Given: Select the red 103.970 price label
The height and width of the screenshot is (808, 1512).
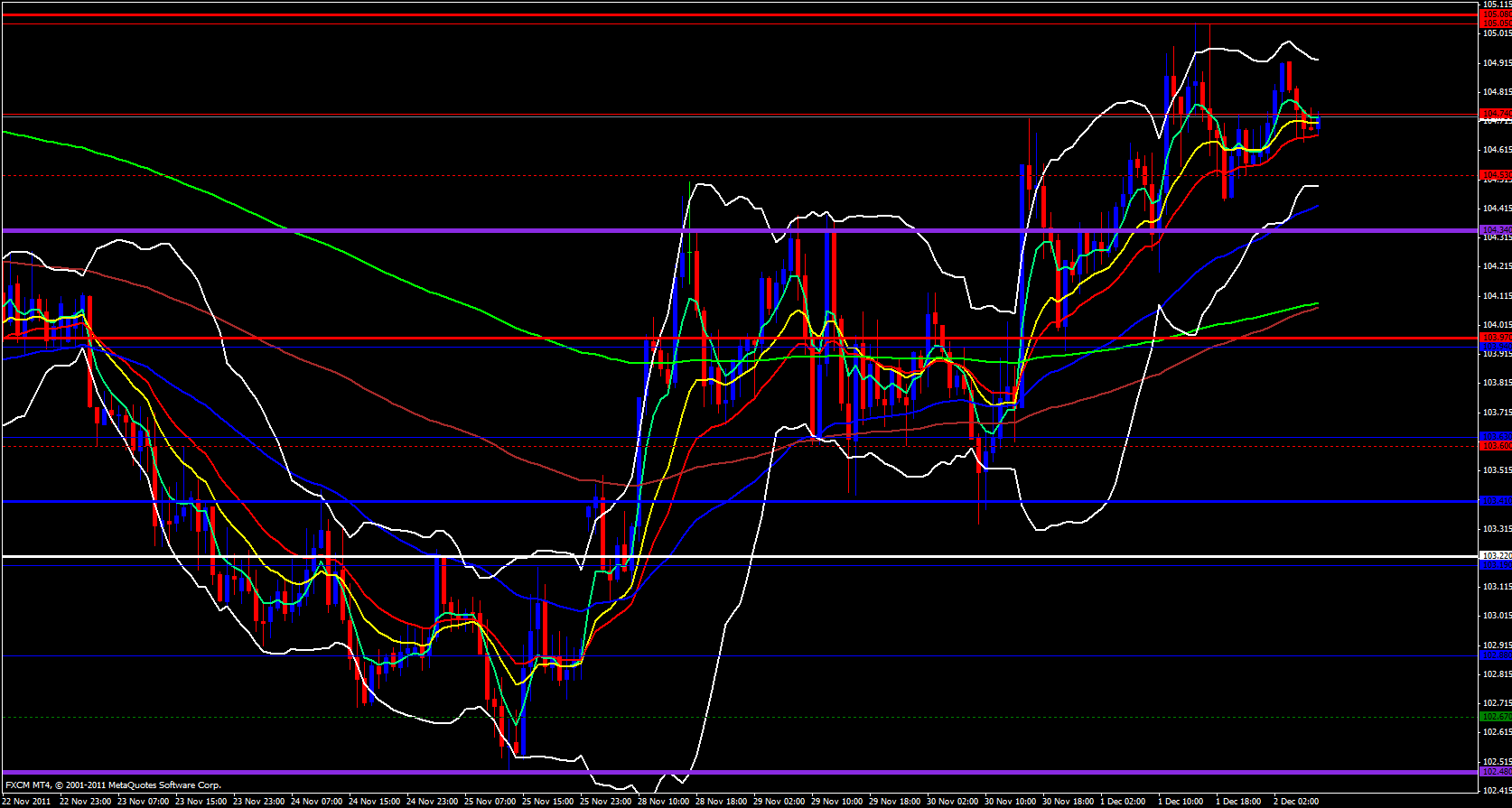Looking at the screenshot, I should coord(1496,338).
